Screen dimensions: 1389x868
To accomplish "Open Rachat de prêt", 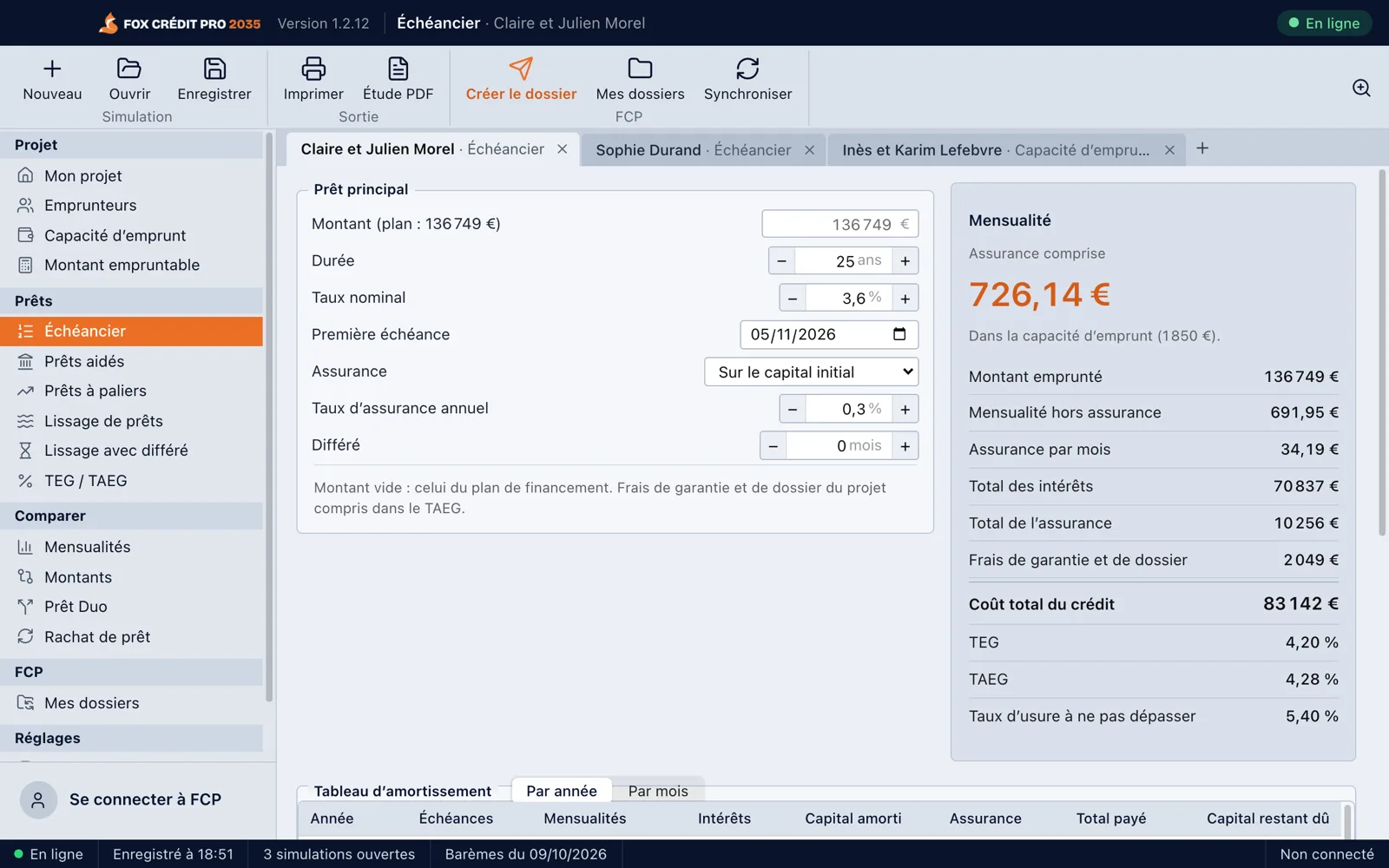I will (x=132, y=636).
